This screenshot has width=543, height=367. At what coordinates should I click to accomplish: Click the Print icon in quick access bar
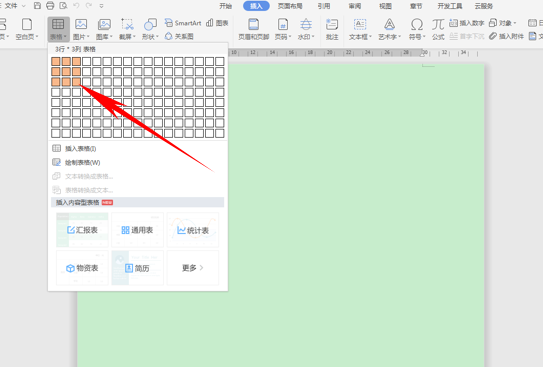pyautogui.click(x=50, y=6)
